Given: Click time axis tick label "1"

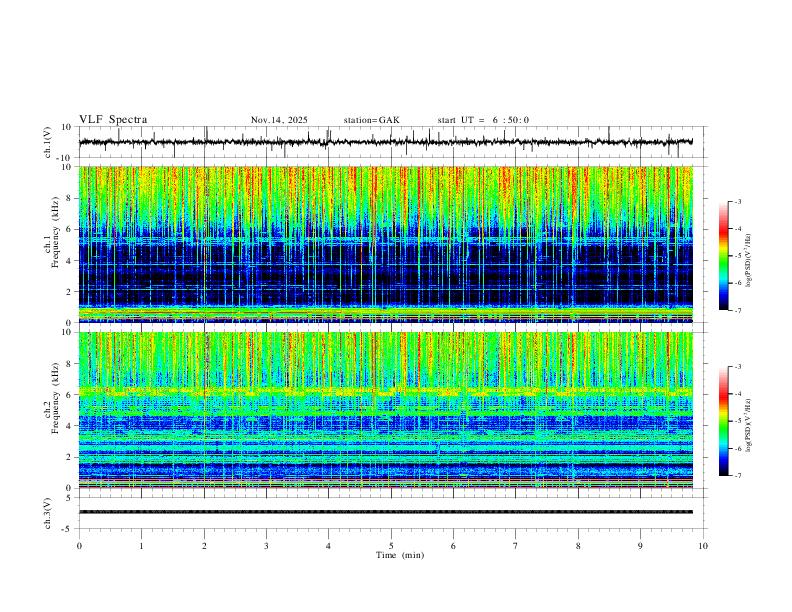Looking at the screenshot, I should coord(141,546).
